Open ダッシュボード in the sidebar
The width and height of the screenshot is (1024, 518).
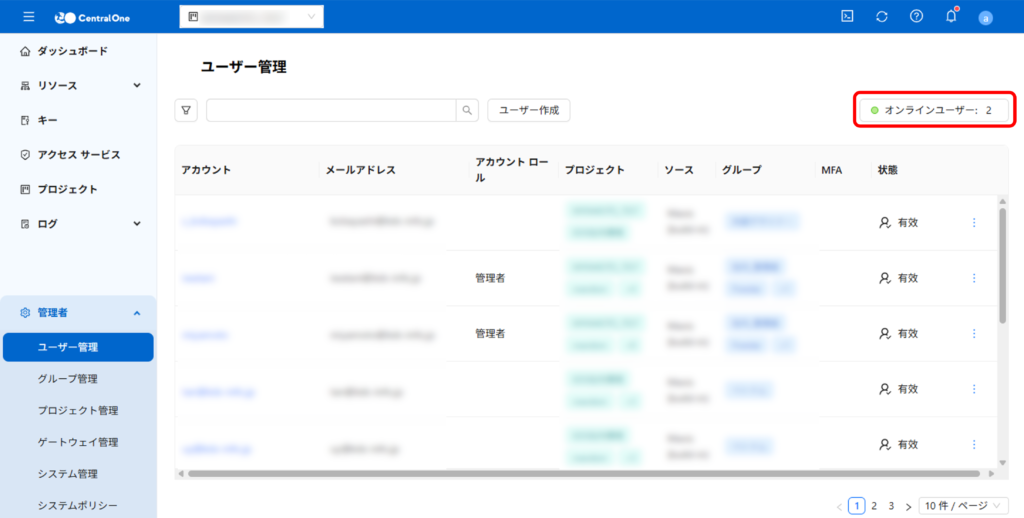coord(72,51)
